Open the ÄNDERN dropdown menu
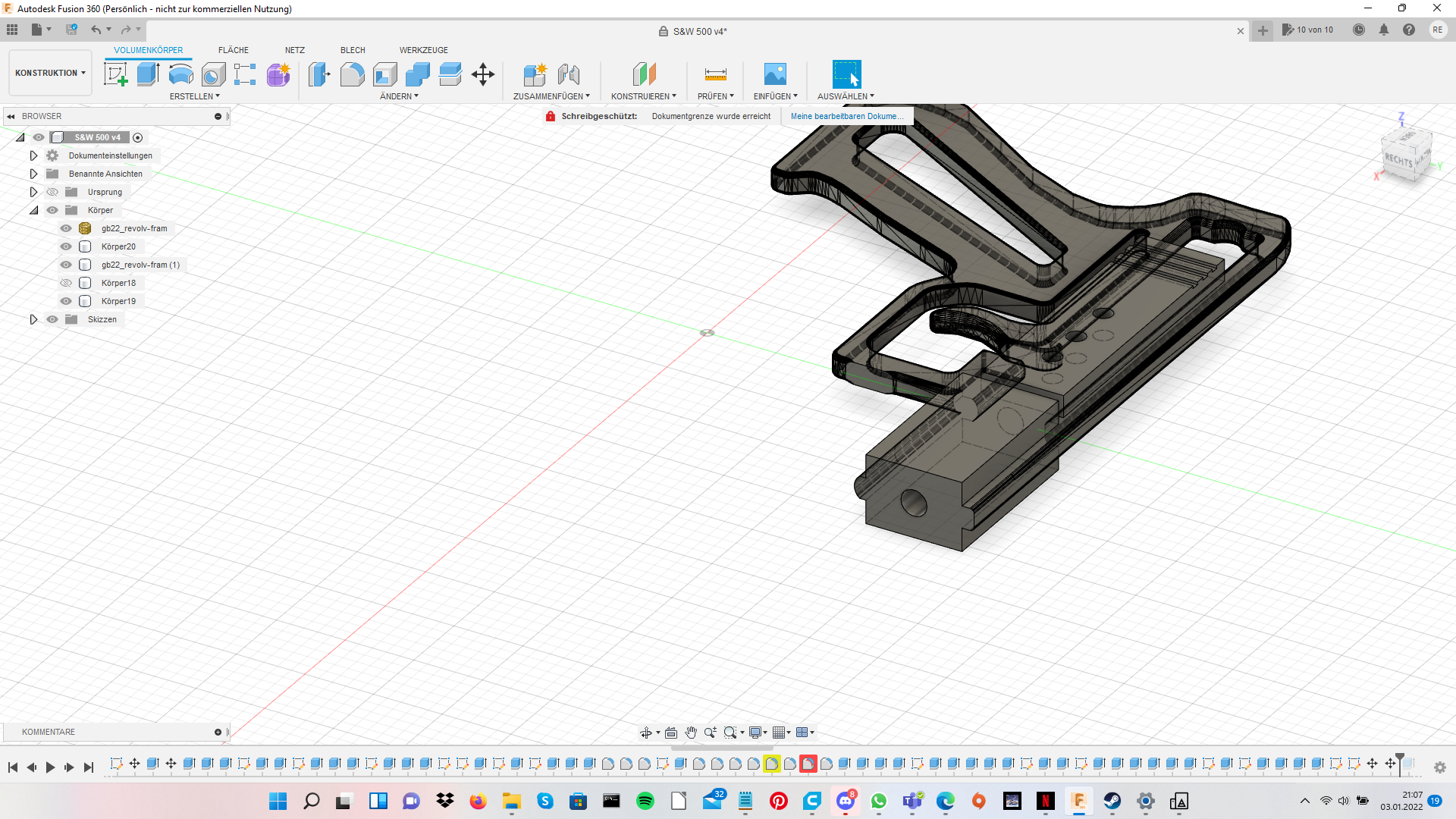Image resolution: width=1456 pixels, height=819 pixels. [398, 96]
